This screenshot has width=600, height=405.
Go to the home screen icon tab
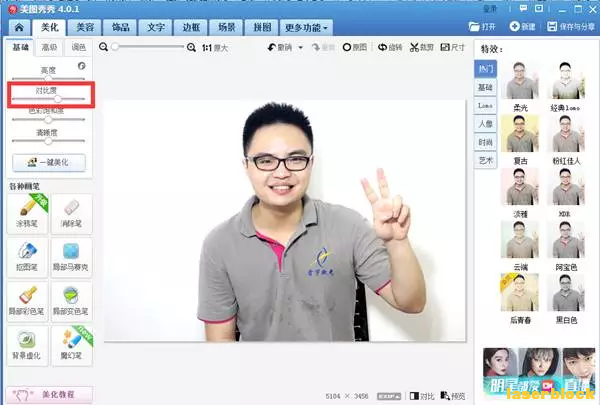19,28
